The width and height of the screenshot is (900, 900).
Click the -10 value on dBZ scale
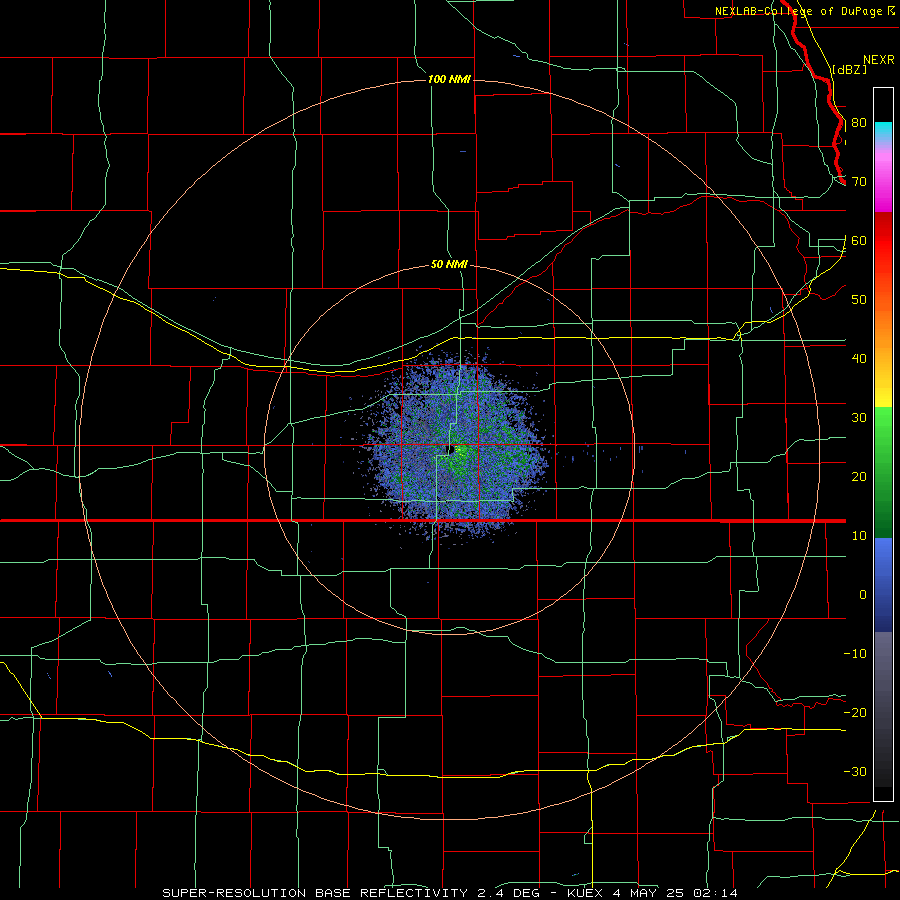point(855,654)
